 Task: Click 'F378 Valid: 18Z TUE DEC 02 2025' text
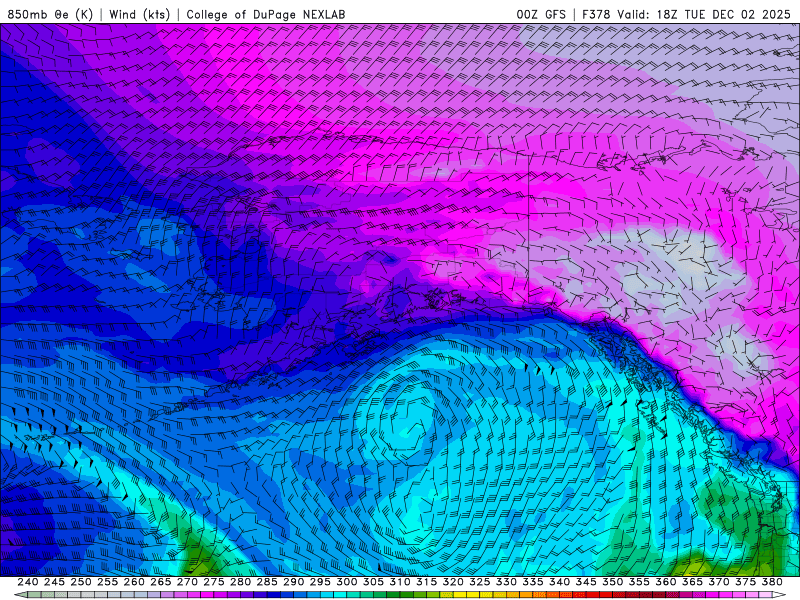[686, 14]
